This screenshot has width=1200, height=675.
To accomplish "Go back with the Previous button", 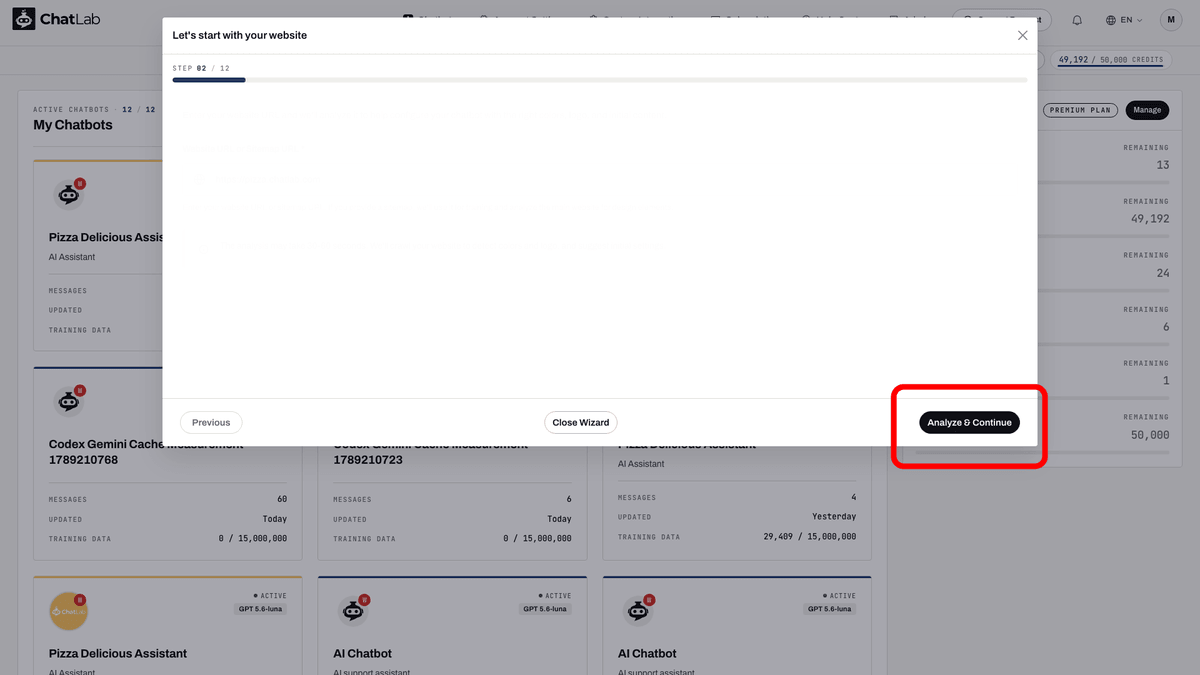I will pyautogui.click(x=211, y=422).
